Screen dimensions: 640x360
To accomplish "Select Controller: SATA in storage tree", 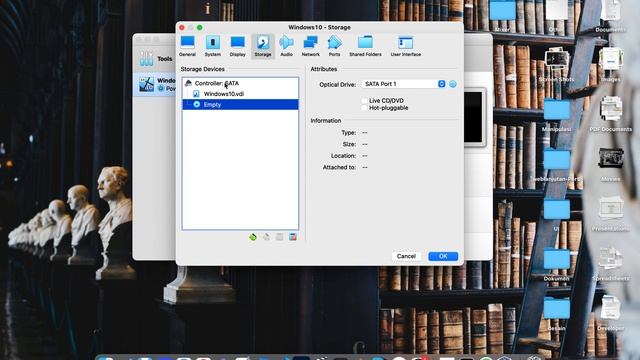I will (x=240, y=83).
